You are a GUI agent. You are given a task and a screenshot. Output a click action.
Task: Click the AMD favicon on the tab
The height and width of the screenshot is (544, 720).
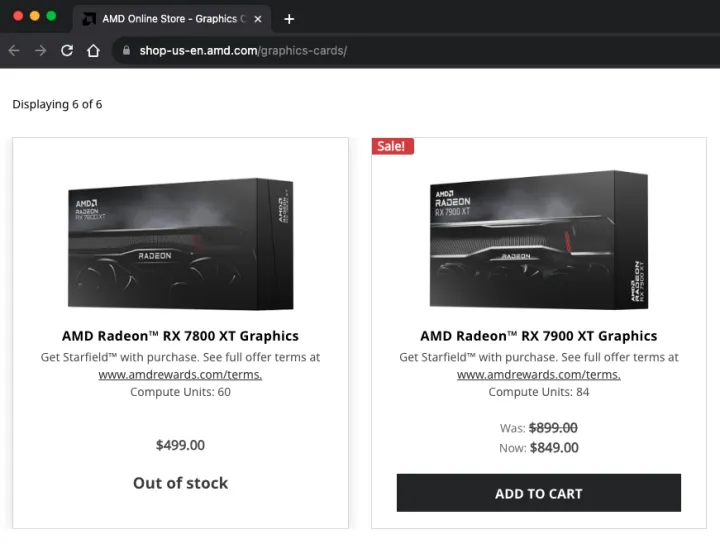tap(89, 19)
